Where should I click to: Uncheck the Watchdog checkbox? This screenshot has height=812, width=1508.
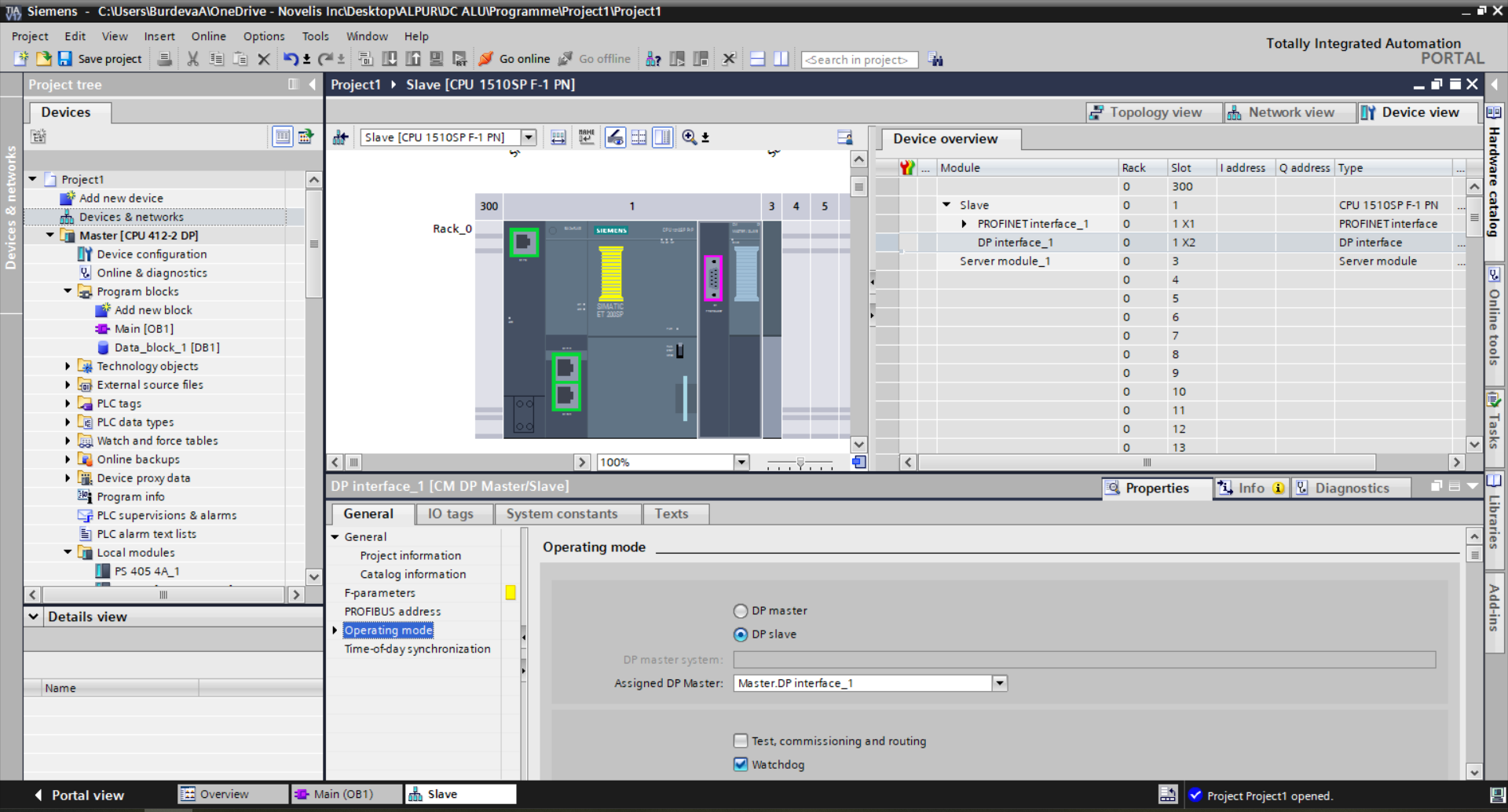[740, 764]
